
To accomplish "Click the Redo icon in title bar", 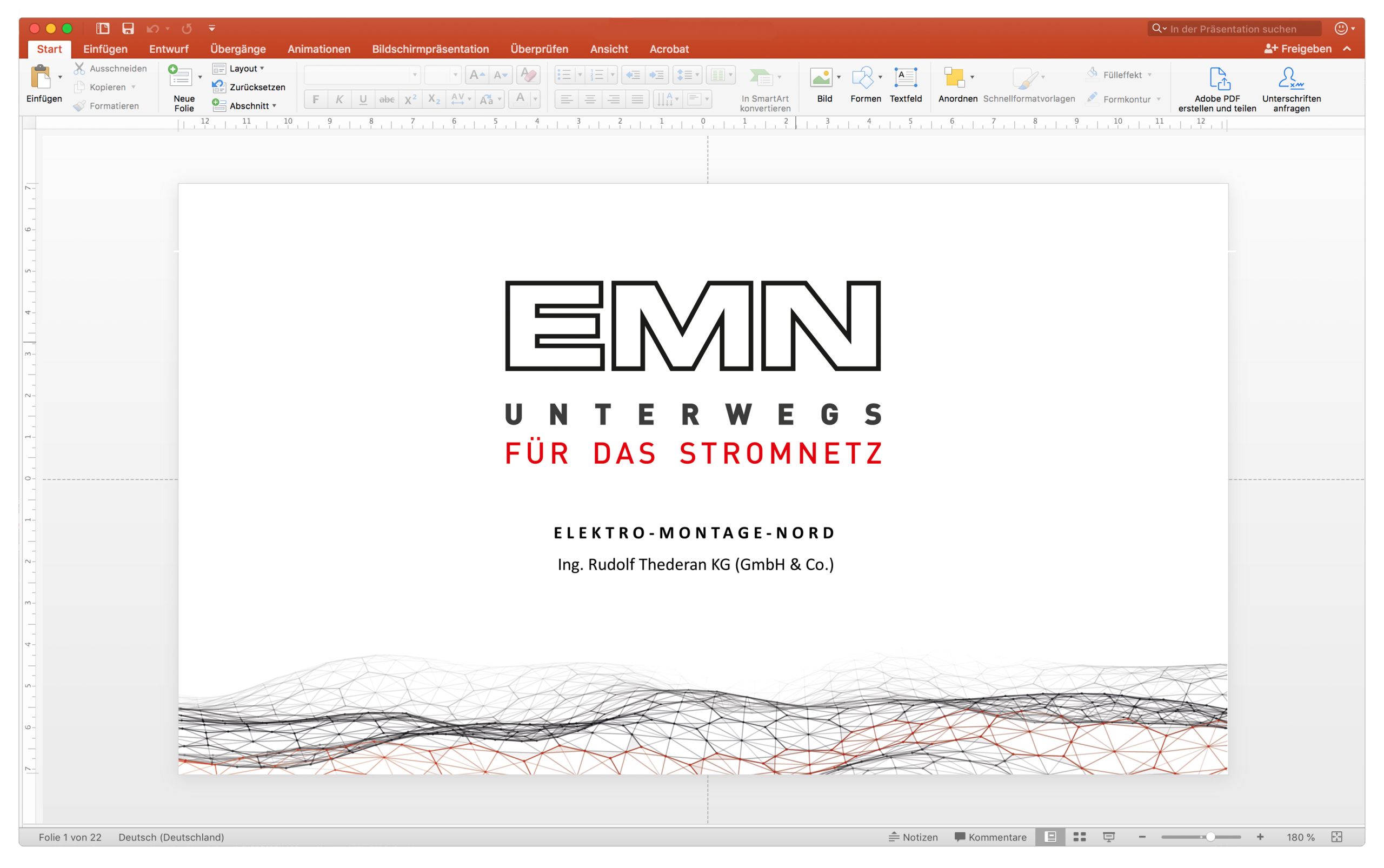I will tap(187, 28).
